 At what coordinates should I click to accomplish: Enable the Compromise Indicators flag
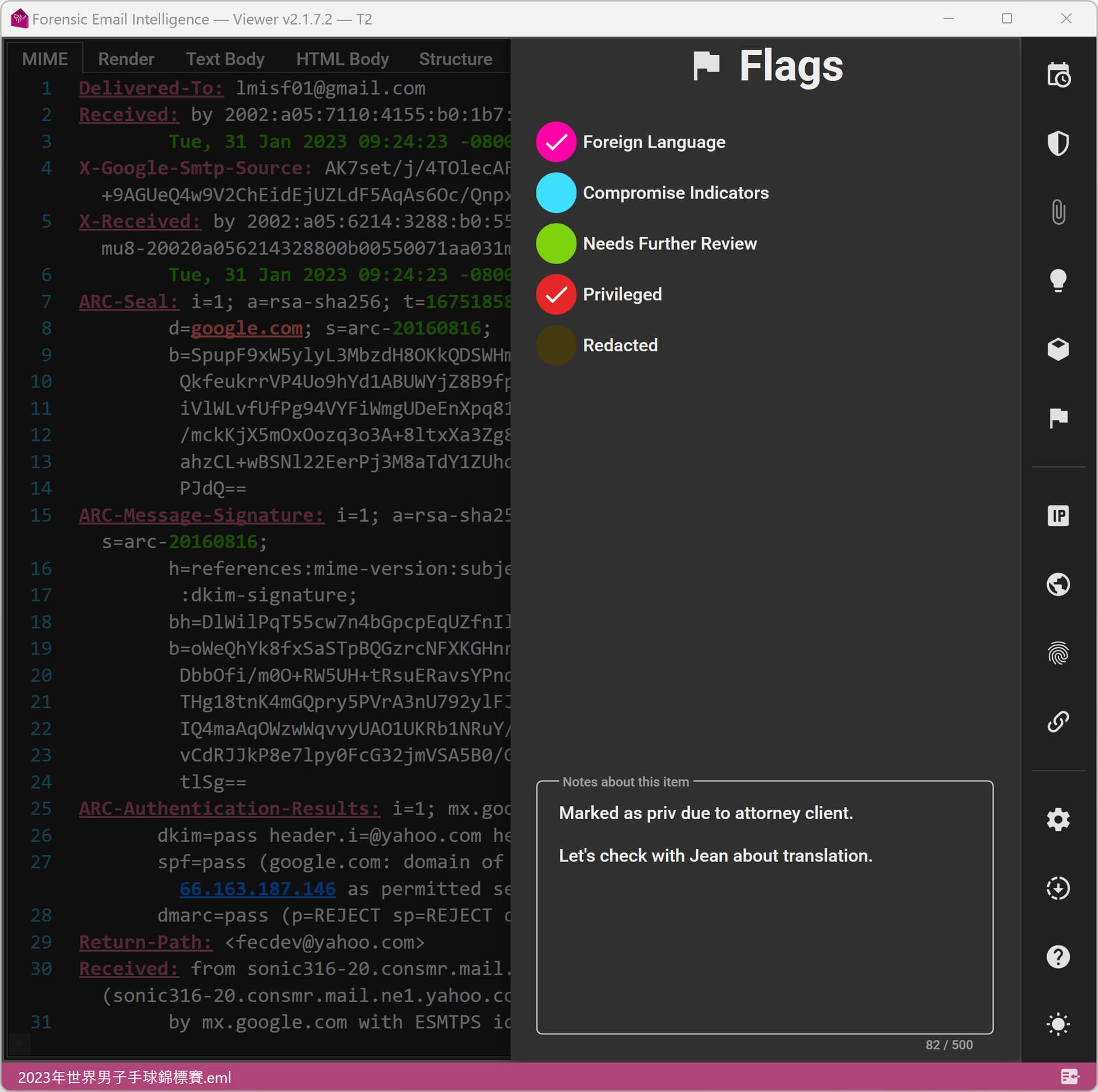(x=555, y=193)
